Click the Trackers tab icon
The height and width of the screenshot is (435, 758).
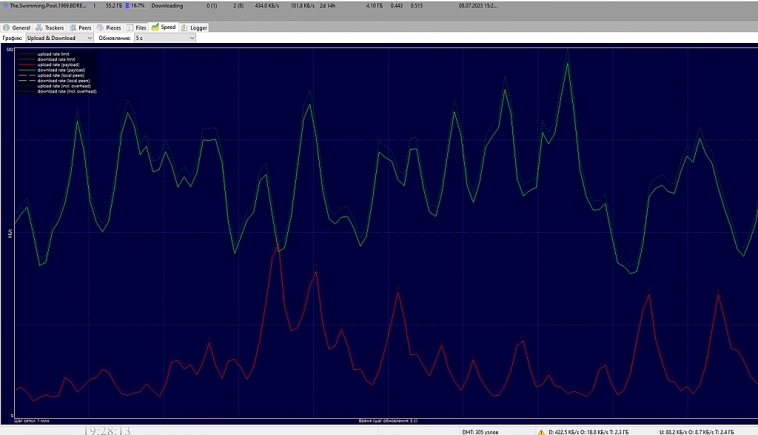click(x=40, y=27)
